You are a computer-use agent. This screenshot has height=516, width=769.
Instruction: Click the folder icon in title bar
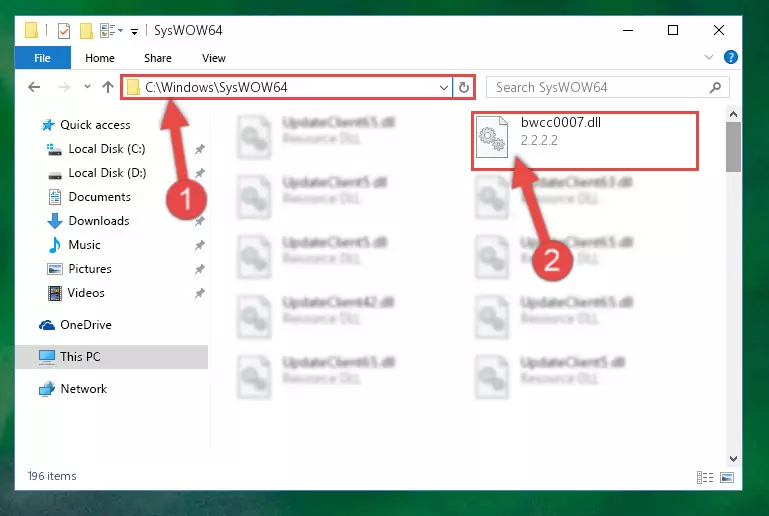[31, 30]
